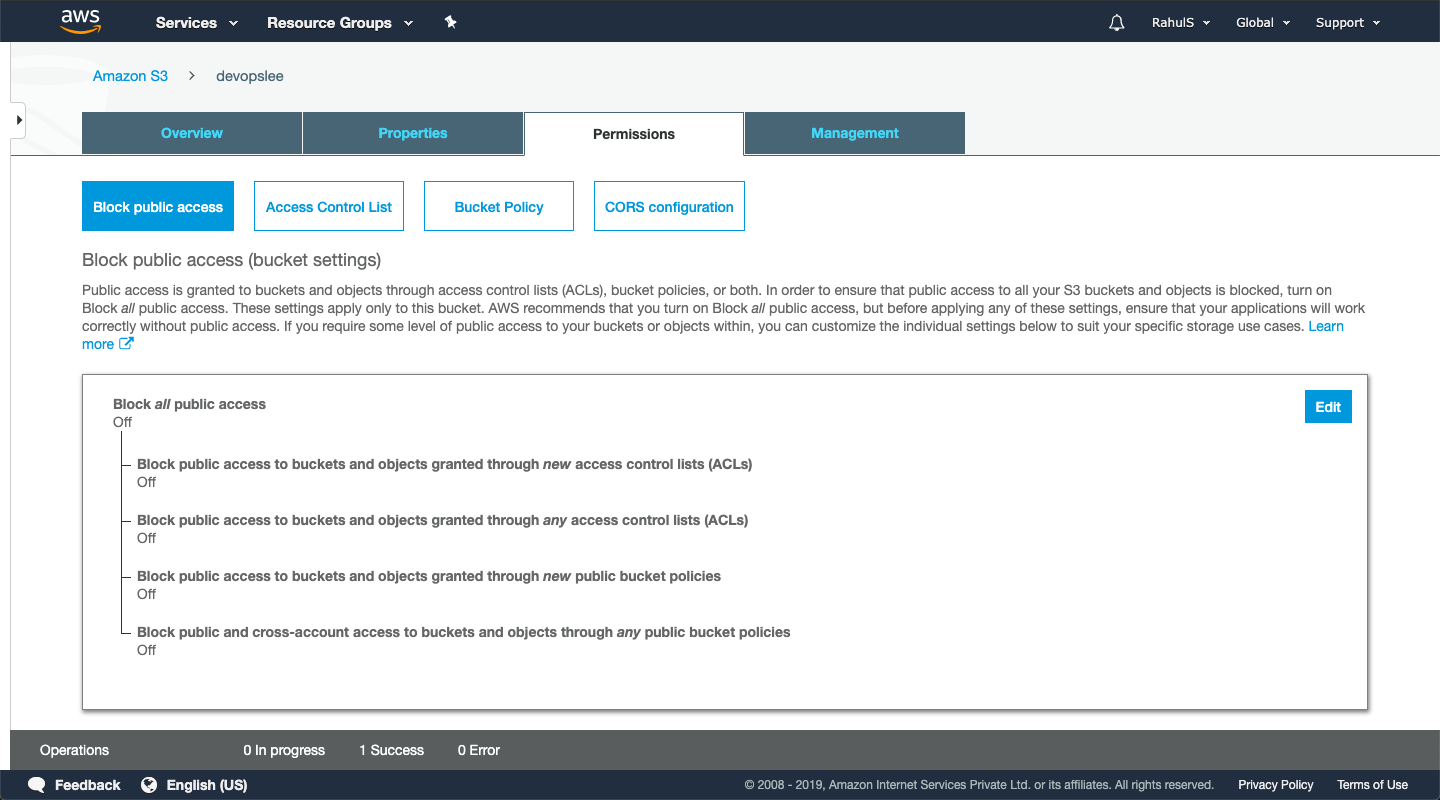Select the Access Control List button
This screenshot has width=1440, height=800.
tap(329, 207)
